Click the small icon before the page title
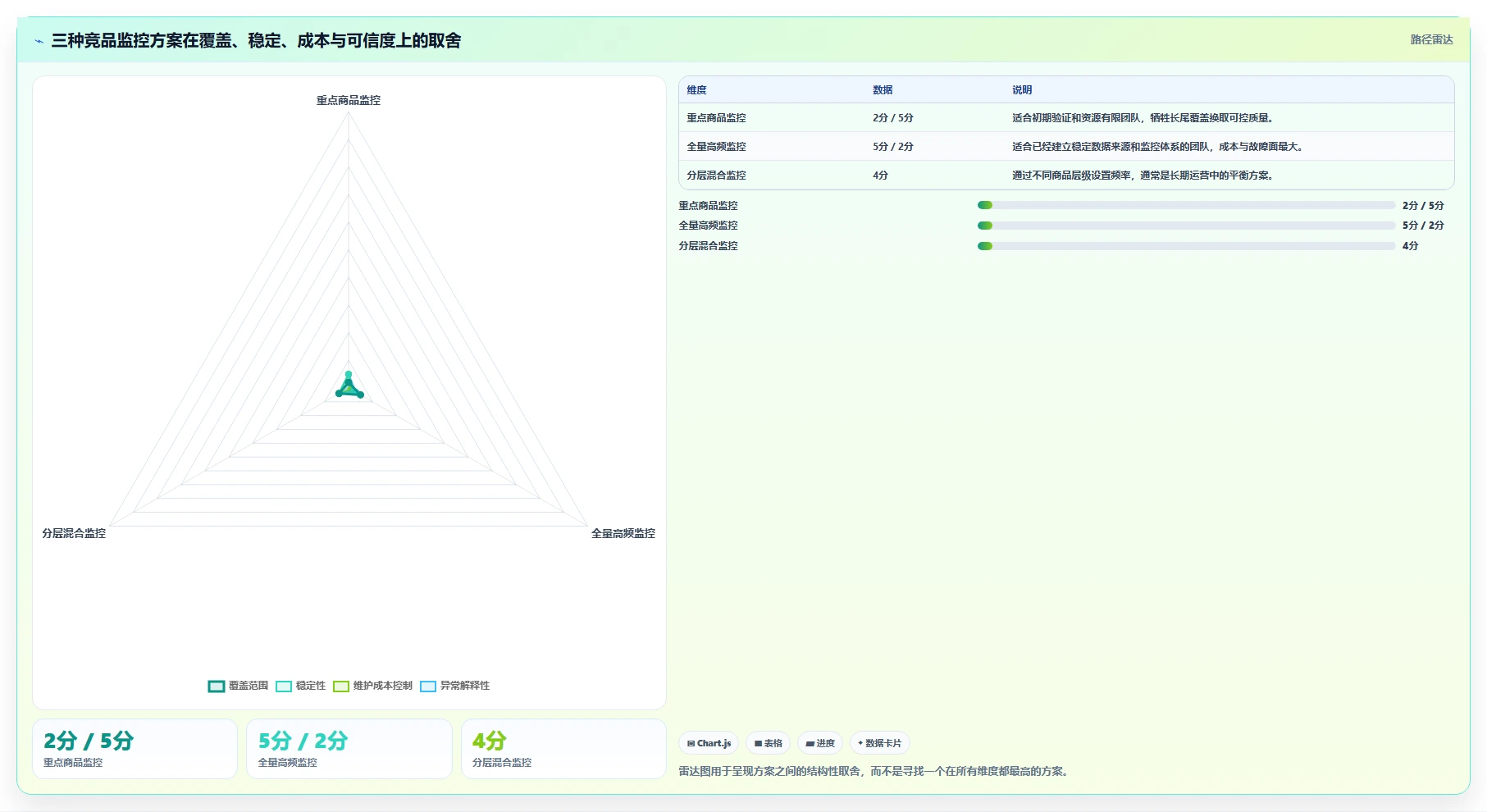This screenshot has height=812, width=1487. pyautogui.click(x=39, y=41)
